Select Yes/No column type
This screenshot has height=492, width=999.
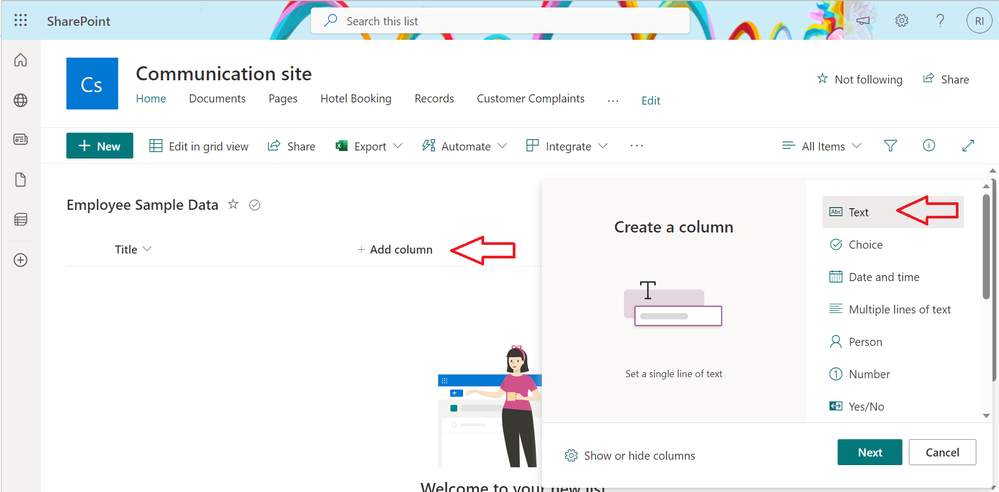893,407
